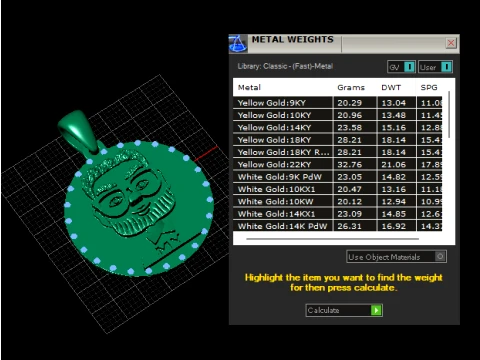480x360 pixels.
Task: Close the Metal Weights panel
Action: pyautogui.click(x=451, y=43)
